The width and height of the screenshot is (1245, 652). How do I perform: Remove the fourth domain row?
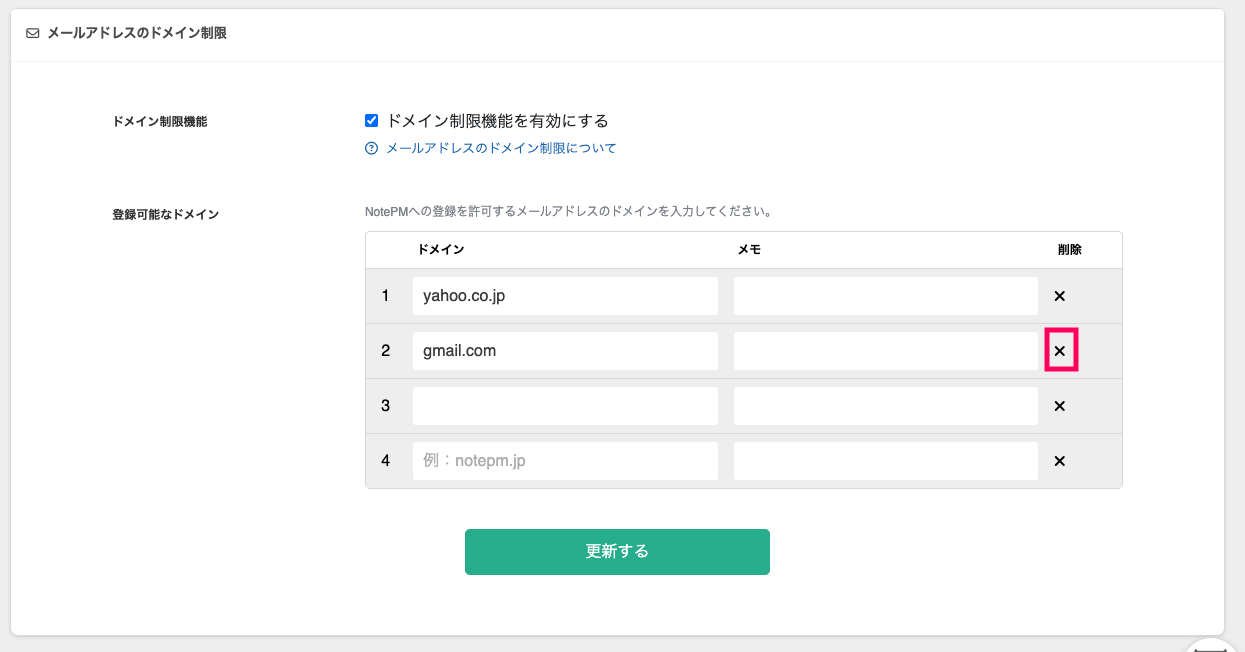coord(1059,460)
